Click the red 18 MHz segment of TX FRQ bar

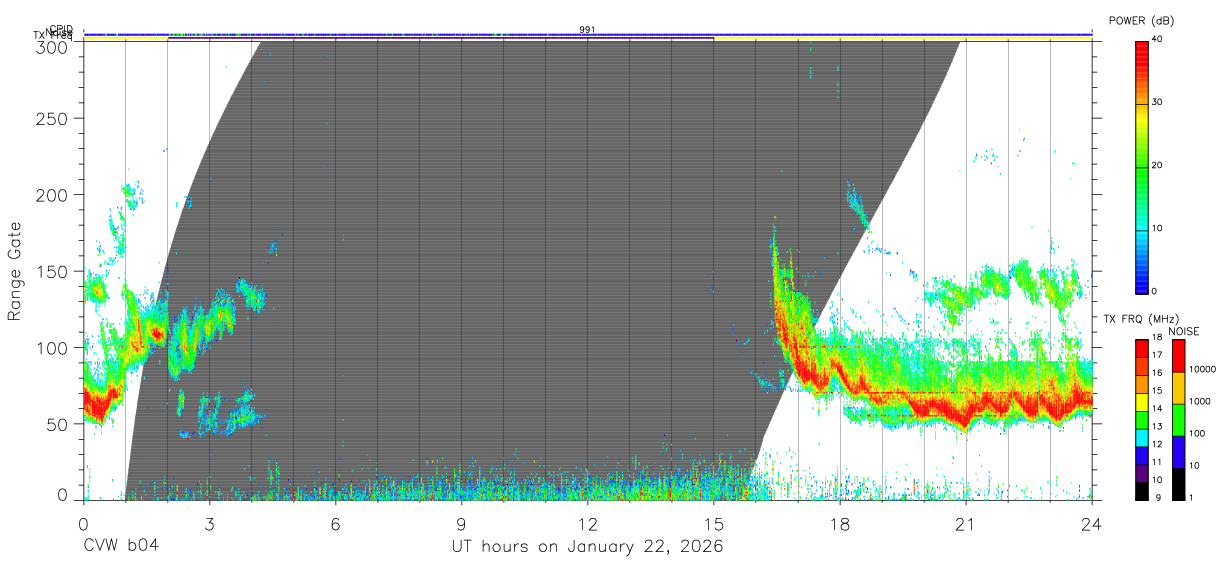1141,348
